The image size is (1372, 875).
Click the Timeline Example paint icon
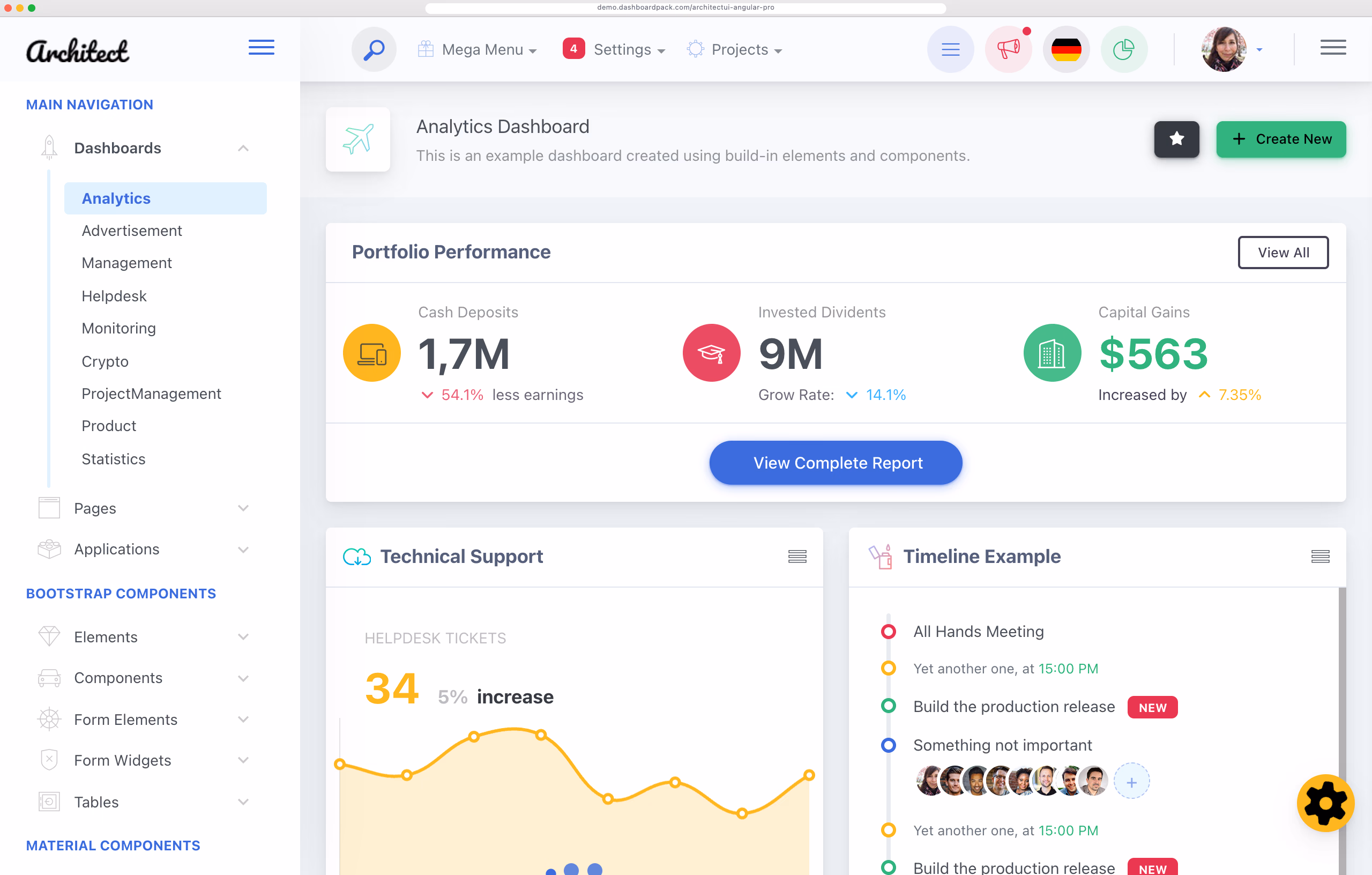coord(881,557)
